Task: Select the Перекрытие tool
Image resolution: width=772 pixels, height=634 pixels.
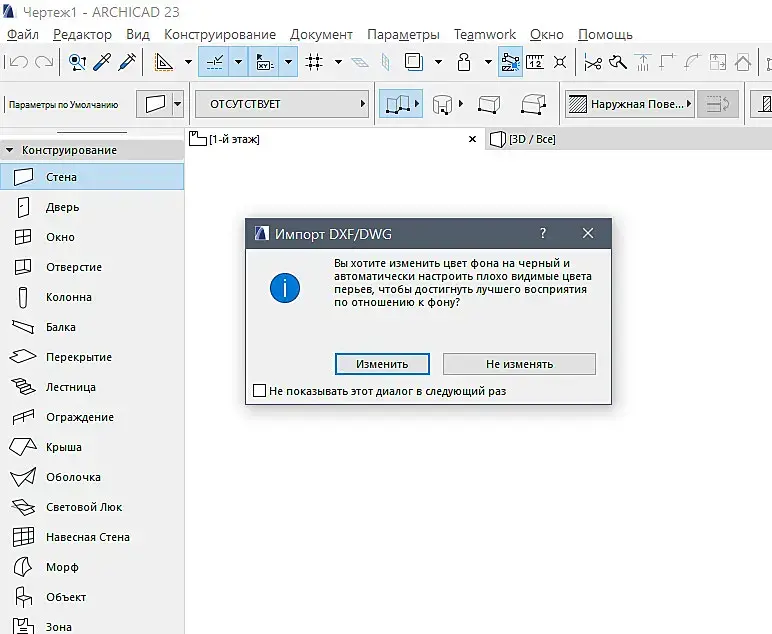Action: point(92,357)
